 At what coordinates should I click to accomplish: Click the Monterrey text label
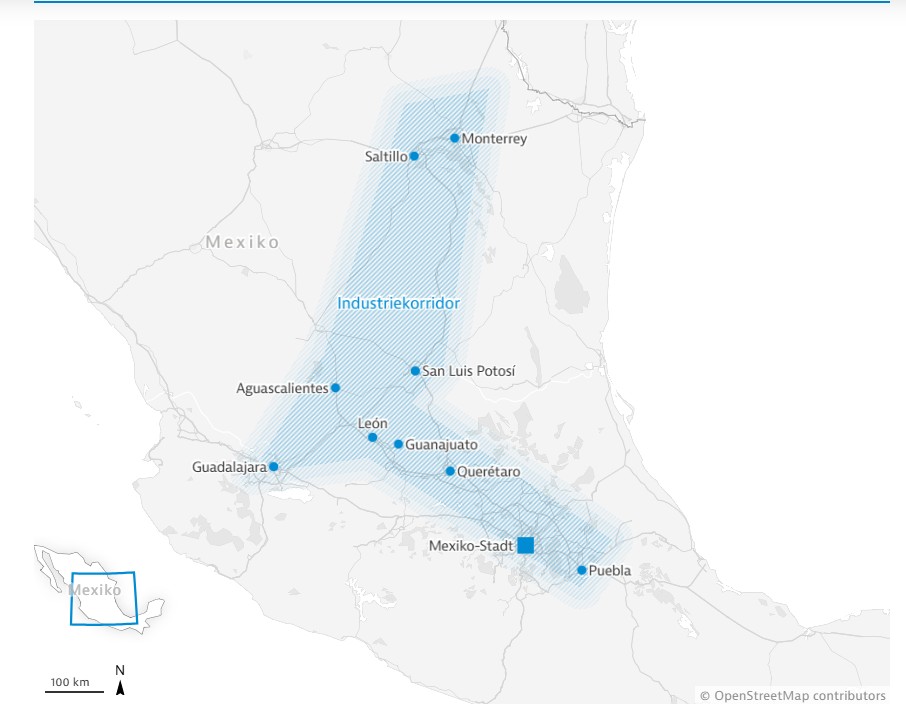coord(494,139)
